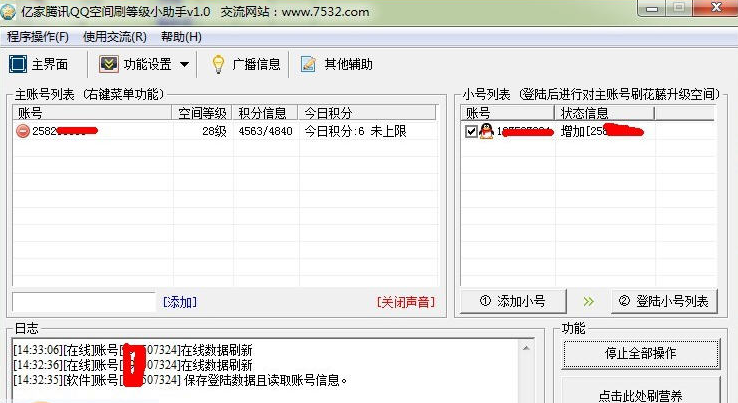Open the 帮助(H) menu
738x403 pixels.
(x=180, y=37)
